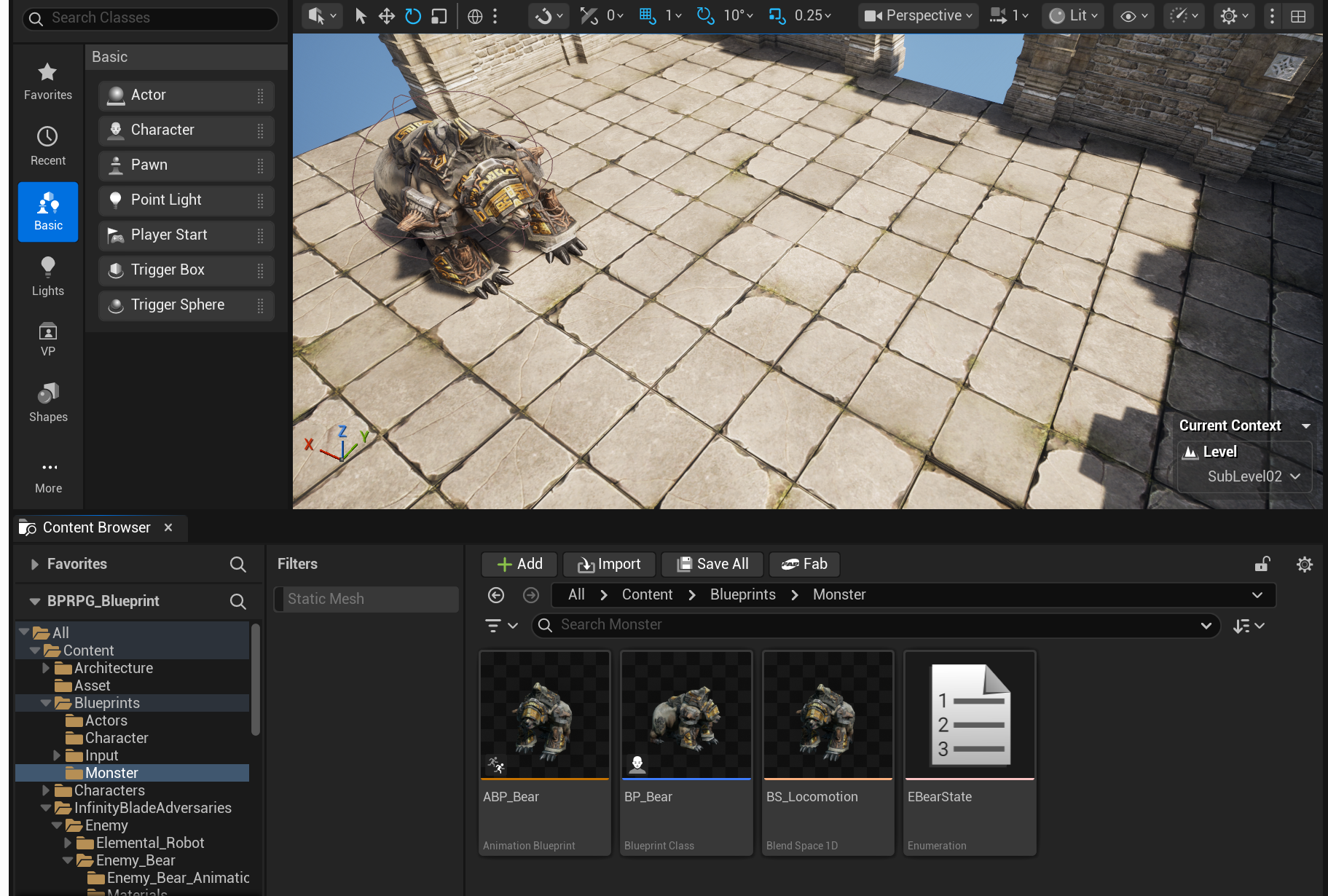1328x896 pixels.
Task: Toggle world/local coordinate space globe
Action: (x=475, y=15)
